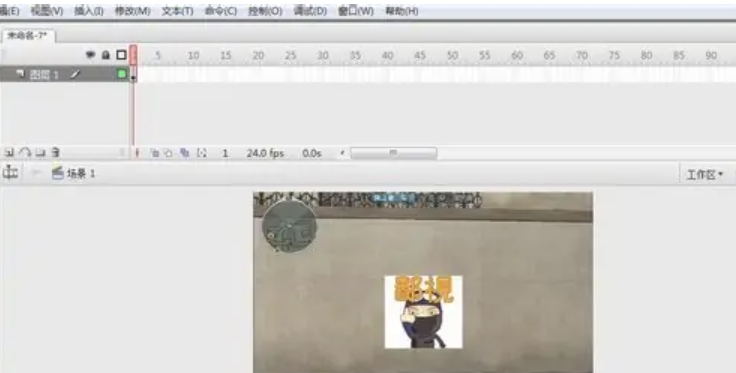Click frame 50 on the timeline ruler

click(452, 55)
